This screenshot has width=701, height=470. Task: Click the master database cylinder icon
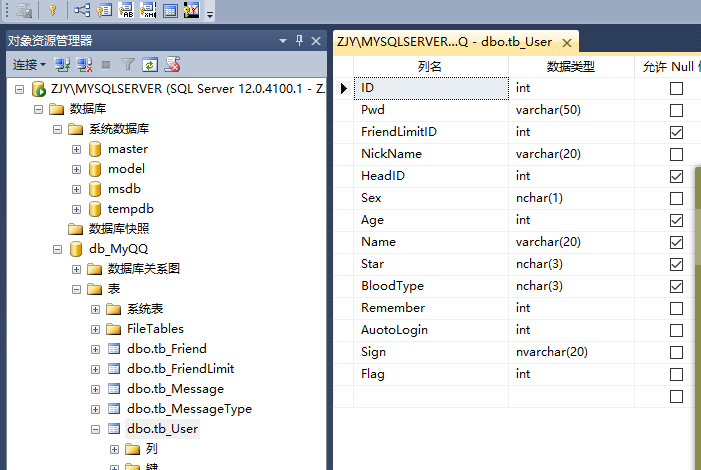(95, 149)
